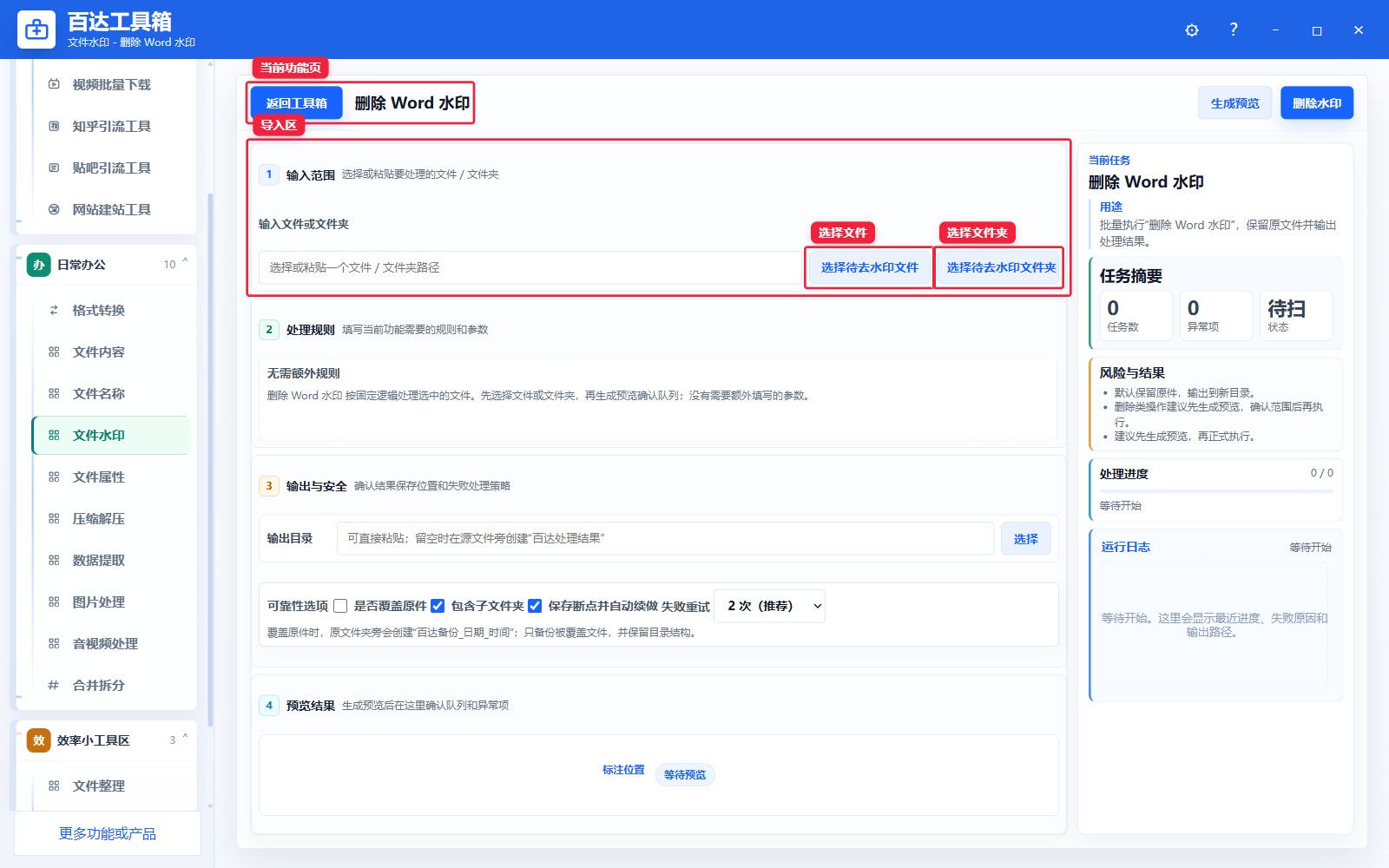The width and height of the screenshot is (1389, 868).
Task: Click the 等待预览 status badge
Action: click(684, 775)
